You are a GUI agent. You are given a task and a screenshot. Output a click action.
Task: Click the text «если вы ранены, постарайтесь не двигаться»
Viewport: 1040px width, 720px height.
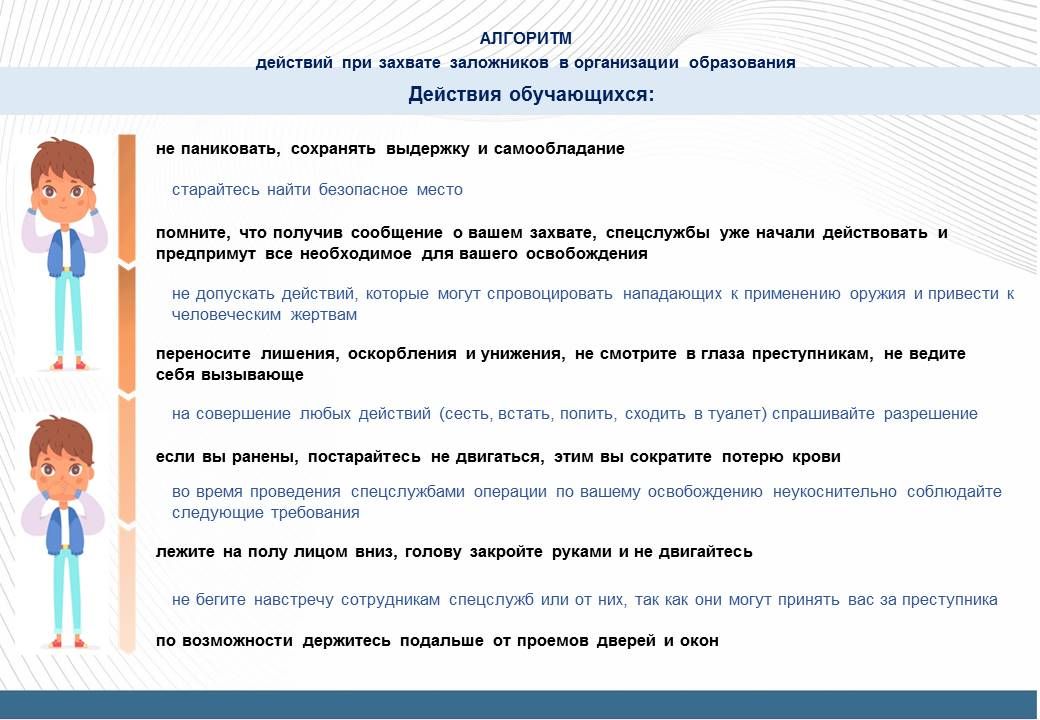[x=497, y=457]
